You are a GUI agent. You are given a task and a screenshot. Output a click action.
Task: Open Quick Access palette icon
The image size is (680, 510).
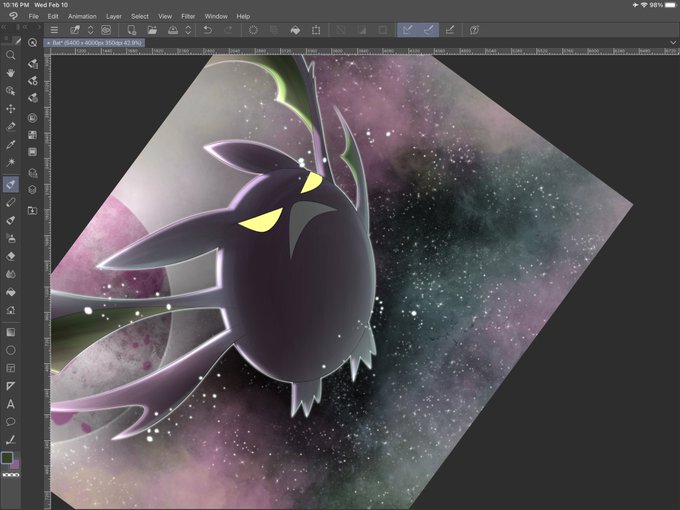[x=33, y=42]
